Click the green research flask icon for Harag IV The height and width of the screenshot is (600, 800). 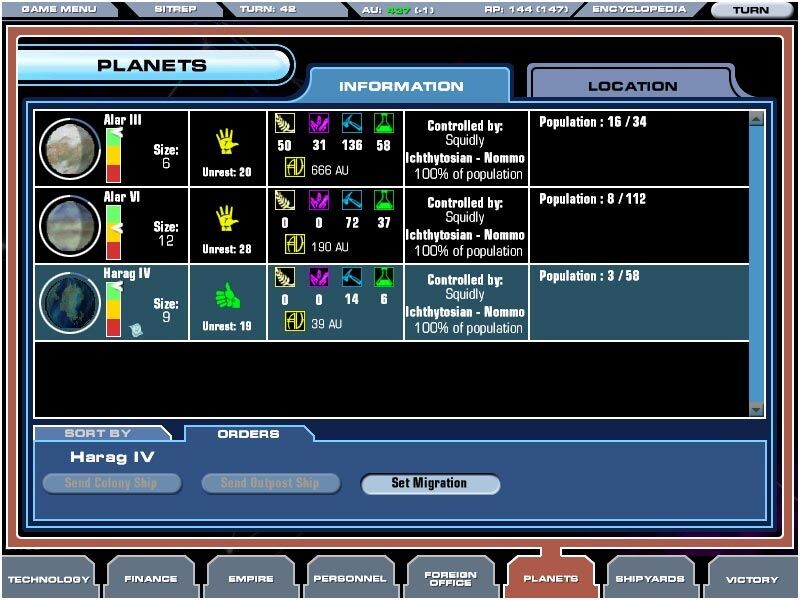click(x=384, y=277)
